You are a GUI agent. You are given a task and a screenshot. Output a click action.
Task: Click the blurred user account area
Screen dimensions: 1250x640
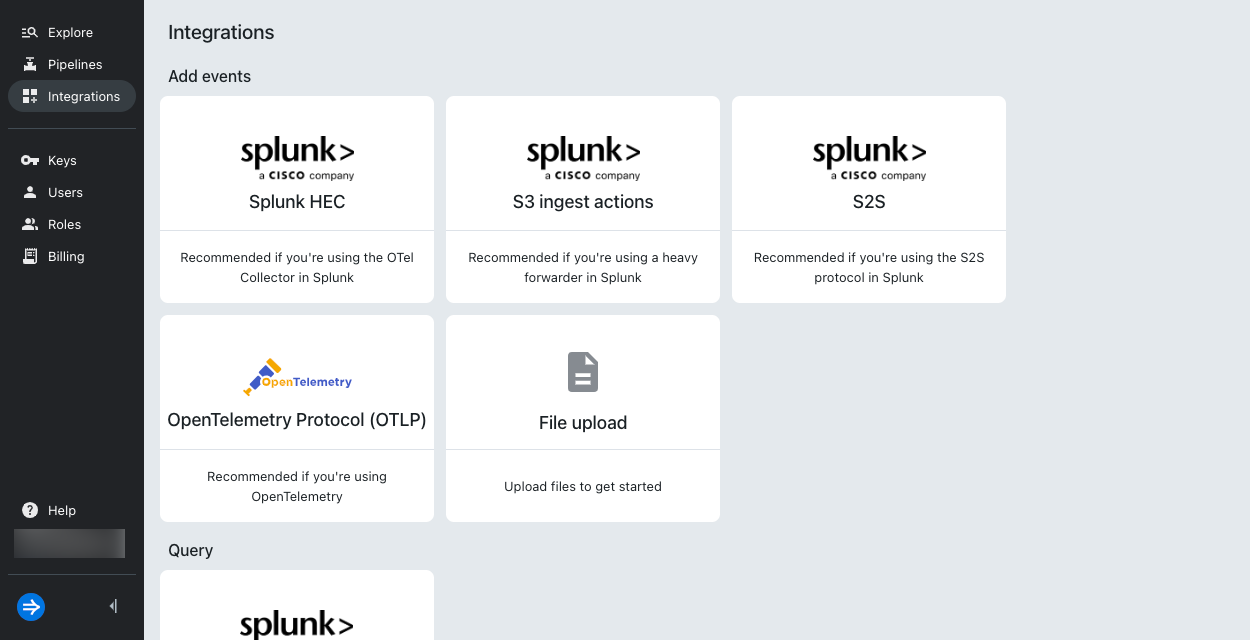[x=69, y=543]
